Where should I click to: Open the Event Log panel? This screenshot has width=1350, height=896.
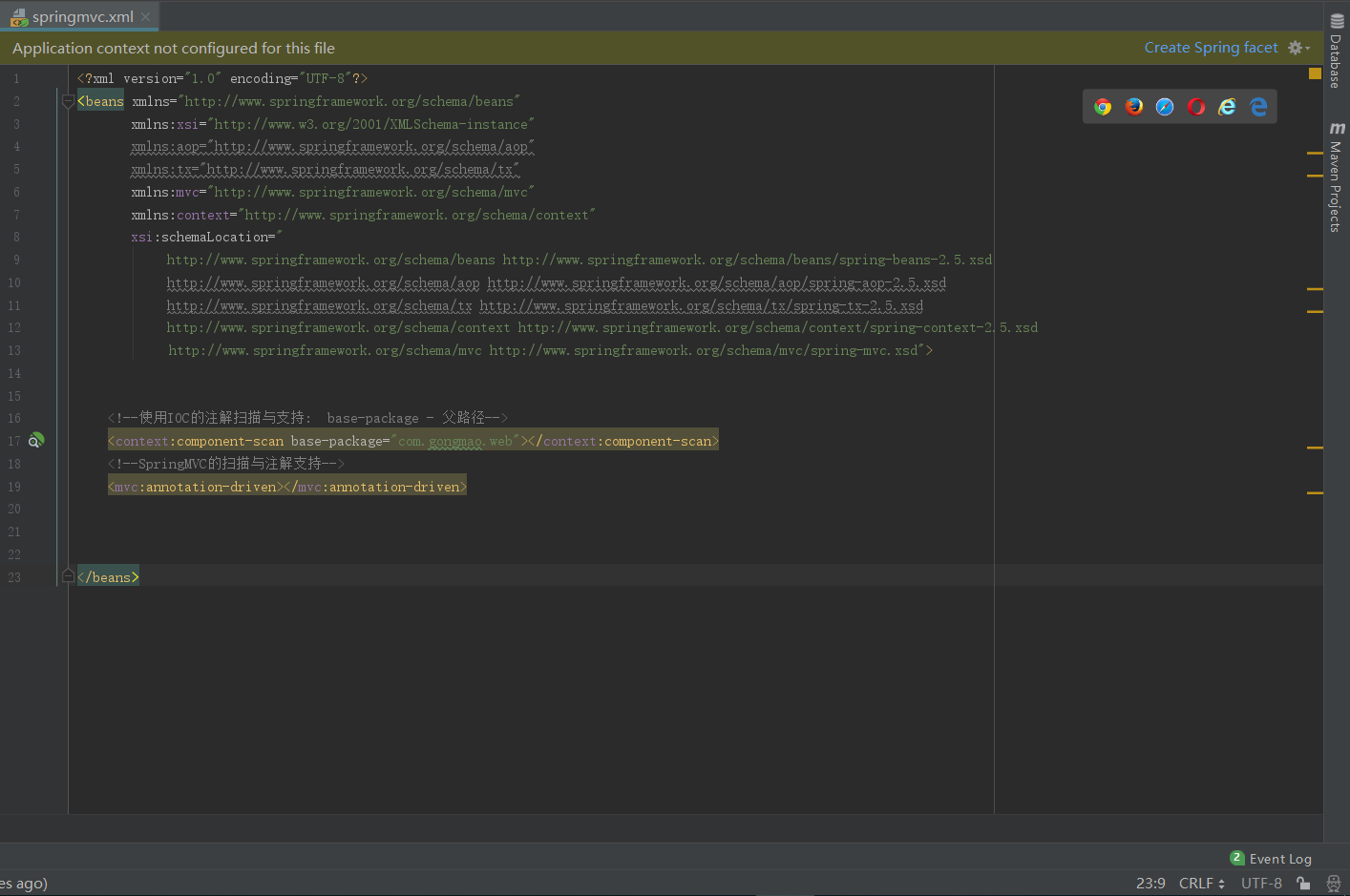point(1271,859)
